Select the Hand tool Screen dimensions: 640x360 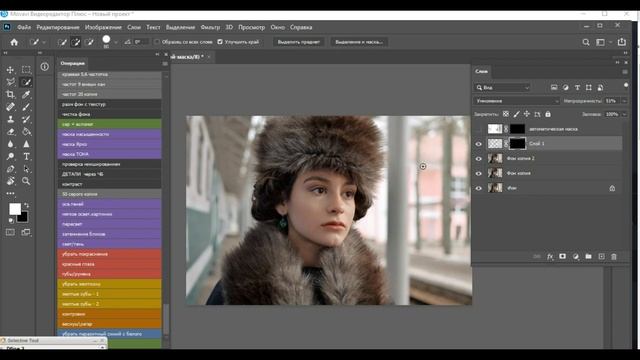coord(10,181)
